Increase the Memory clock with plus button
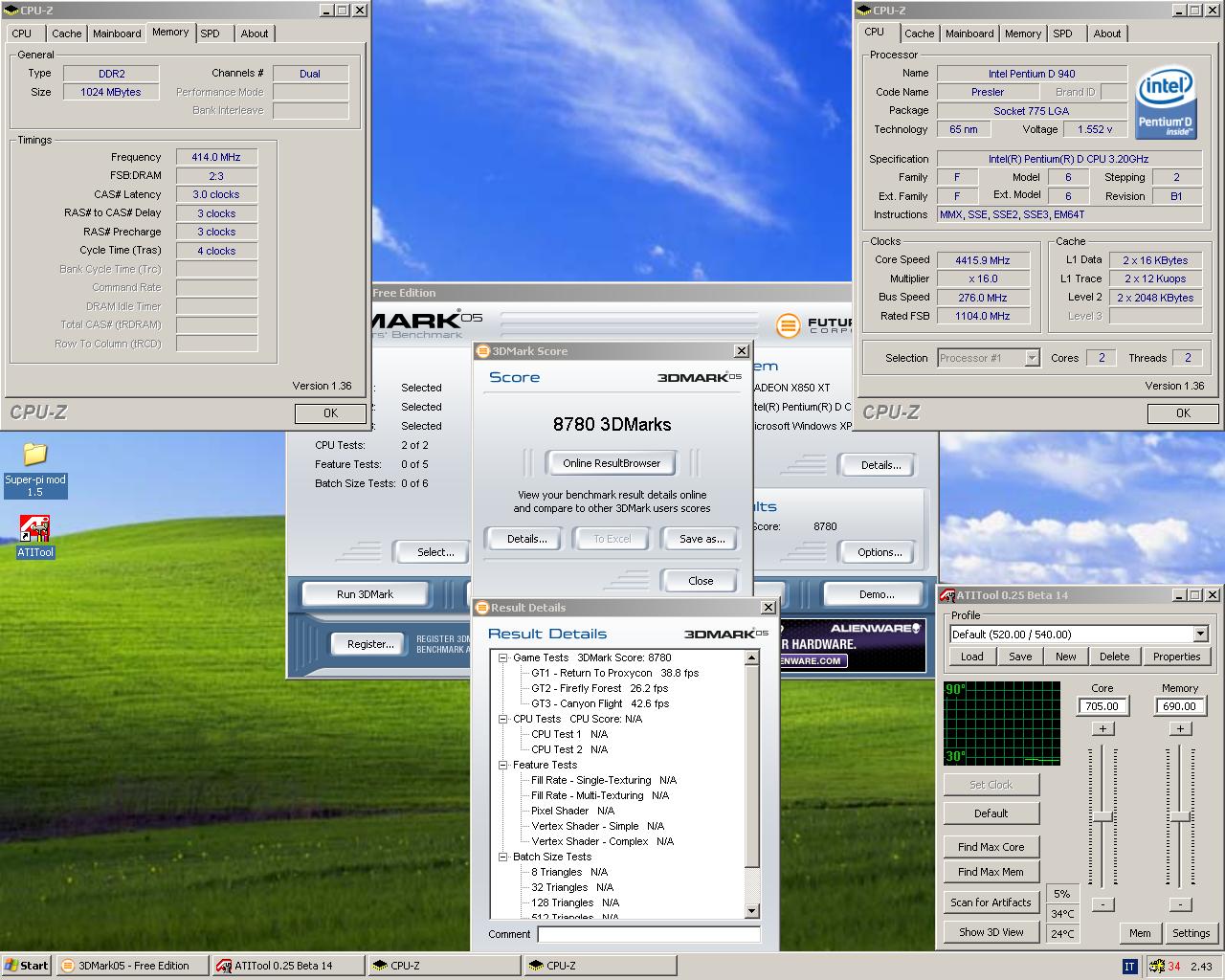Viewport: 1225px width, 980px height. [x=1180, y=728]
